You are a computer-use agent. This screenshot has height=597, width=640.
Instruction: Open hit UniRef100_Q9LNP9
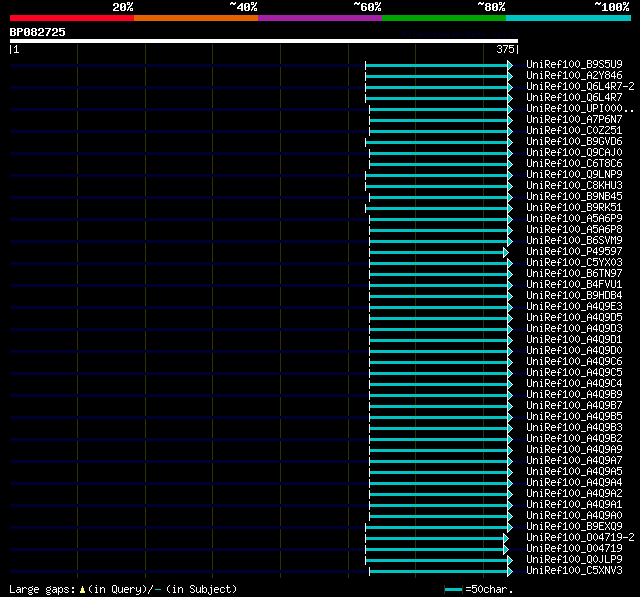click(574, 175)
